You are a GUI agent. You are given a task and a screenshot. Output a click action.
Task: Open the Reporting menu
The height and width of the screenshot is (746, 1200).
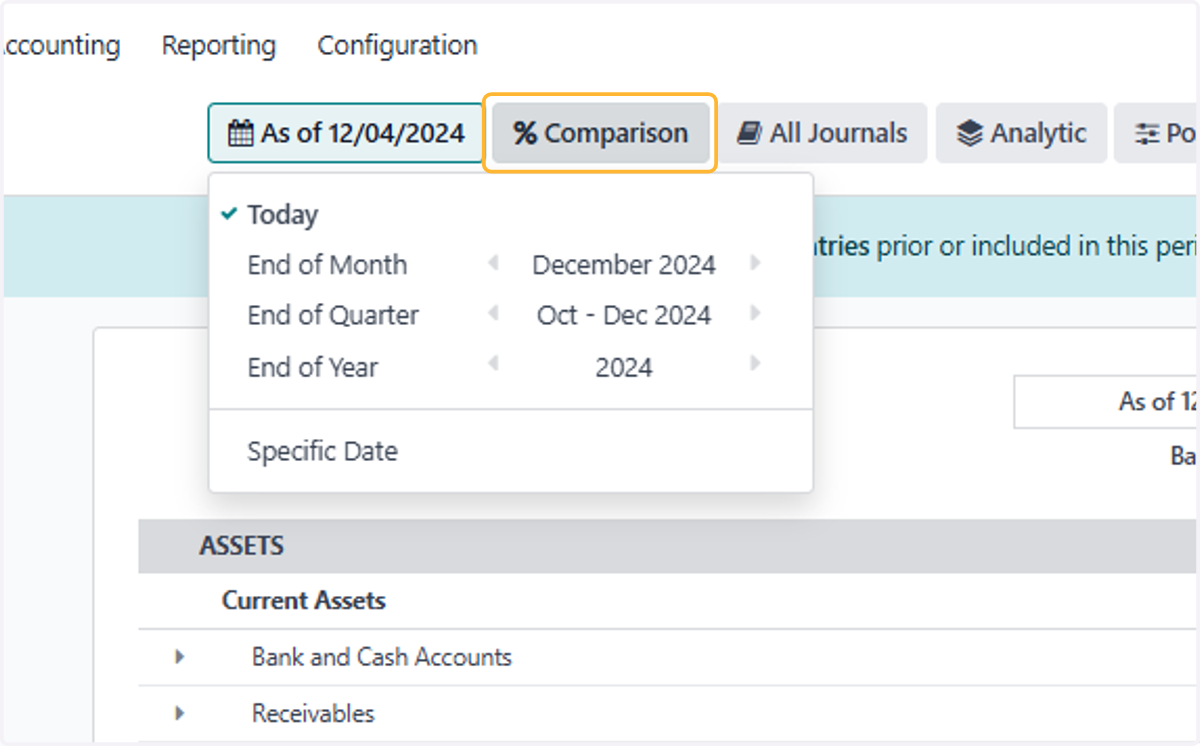[219, 46]
